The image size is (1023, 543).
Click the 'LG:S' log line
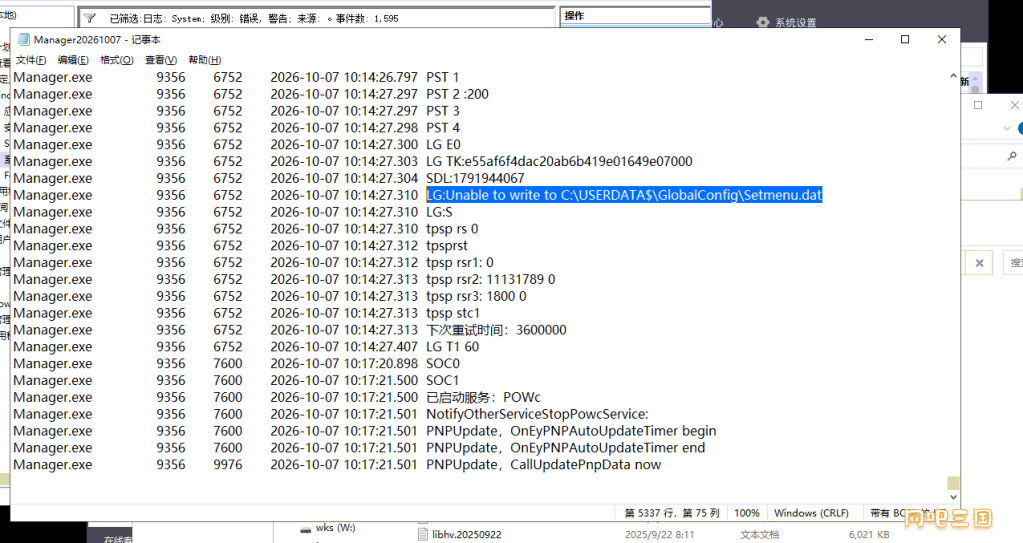click(439, 212)
